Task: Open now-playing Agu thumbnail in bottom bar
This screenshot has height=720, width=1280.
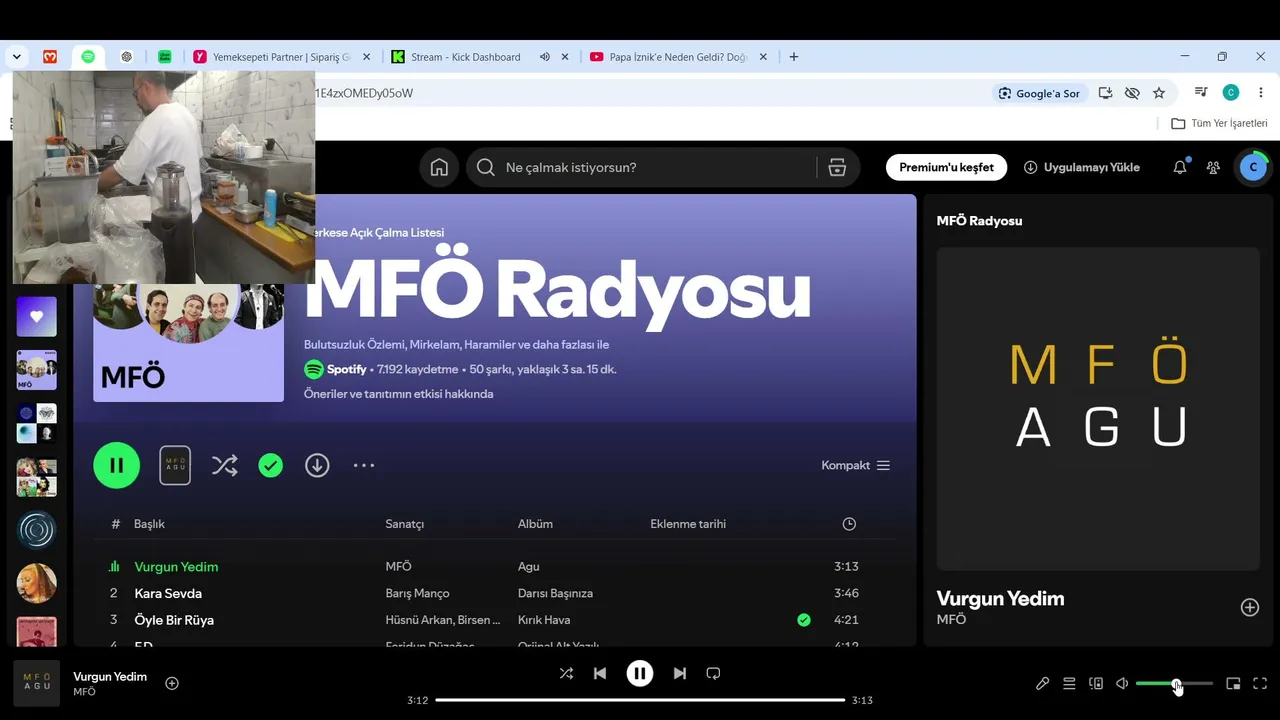Action: [37, 683]
